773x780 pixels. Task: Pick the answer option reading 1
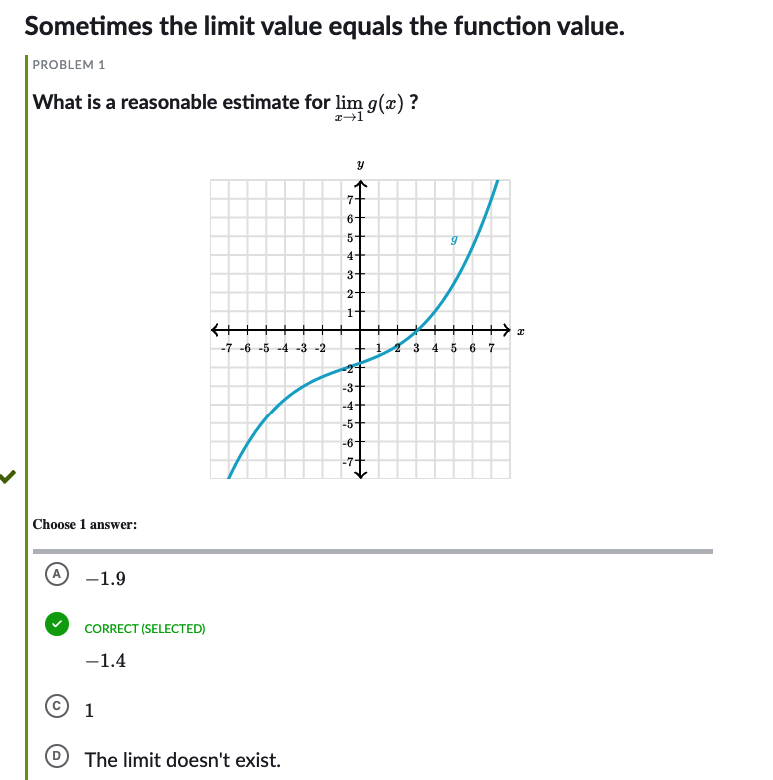click(x=90, y=712)
